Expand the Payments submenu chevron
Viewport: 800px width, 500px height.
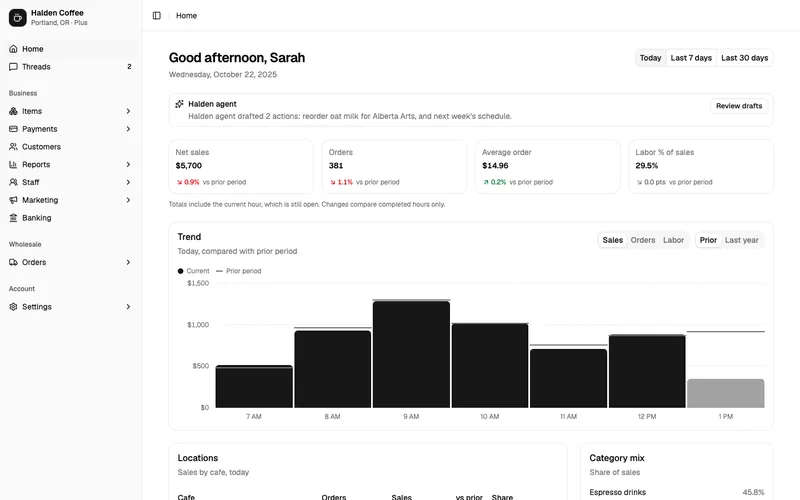[128, 129]
